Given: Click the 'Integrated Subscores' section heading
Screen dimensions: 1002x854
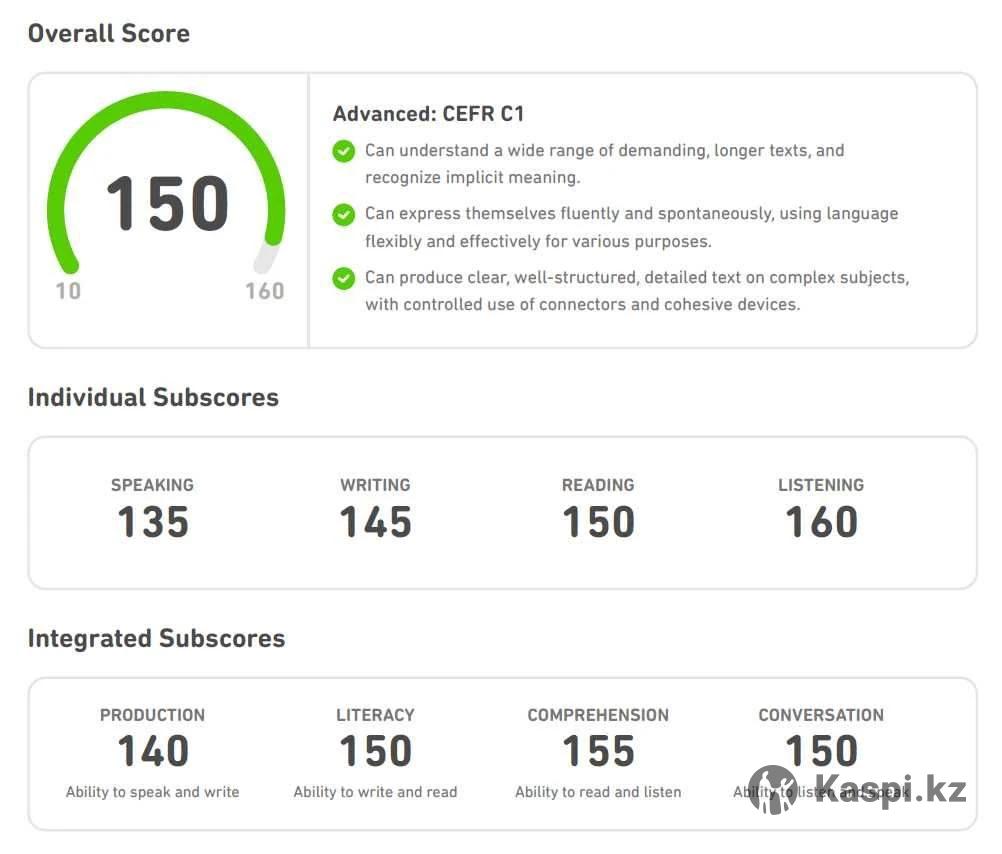Looking at the screenshot, I should (156, 638).
